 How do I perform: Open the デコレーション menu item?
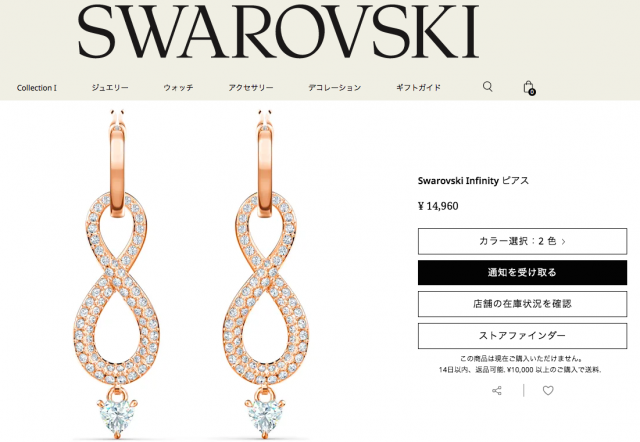pos(334,87)
